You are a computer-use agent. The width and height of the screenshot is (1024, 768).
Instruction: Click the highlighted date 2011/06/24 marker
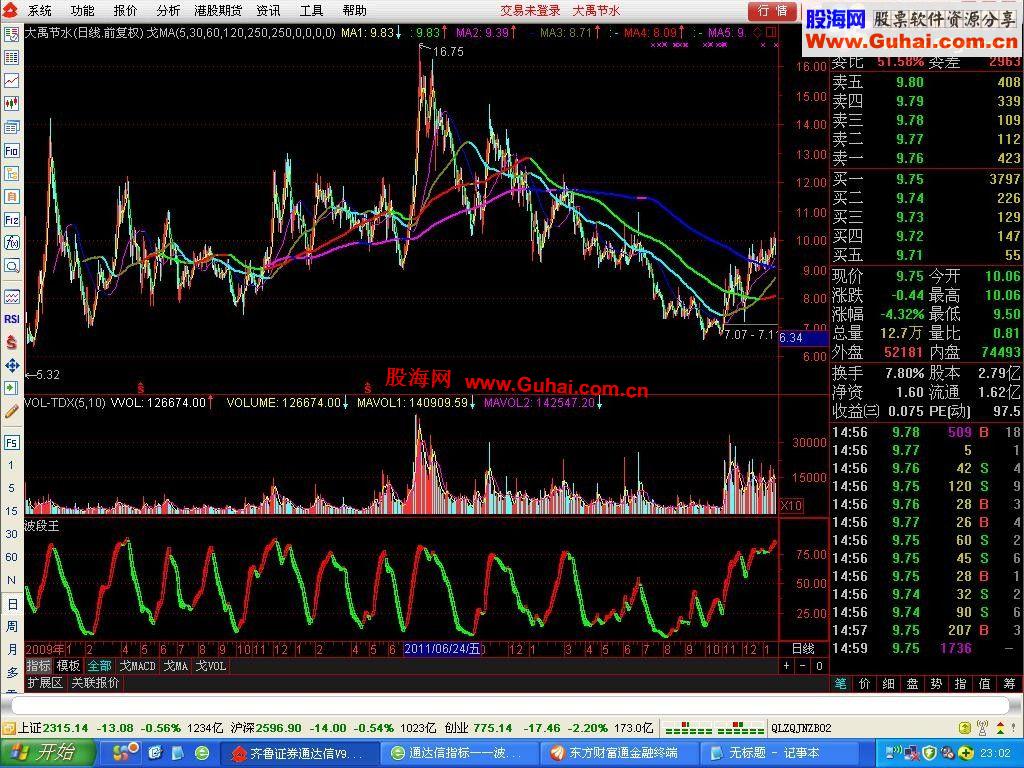pyautogui.click(x=442, y=649)
